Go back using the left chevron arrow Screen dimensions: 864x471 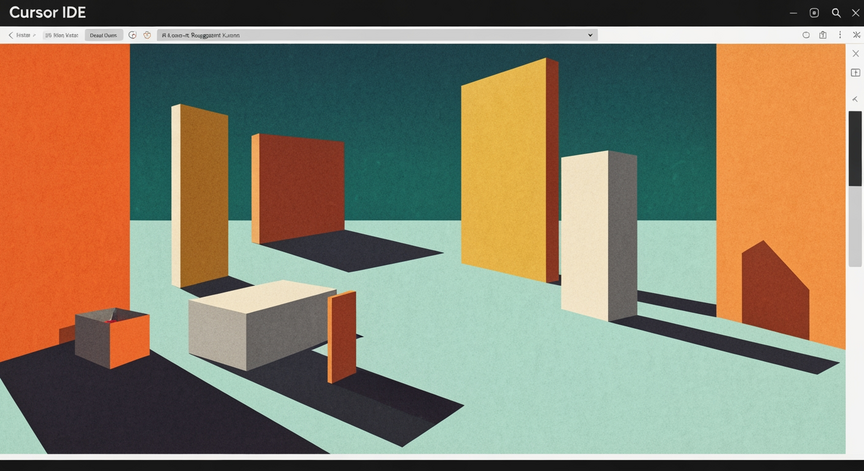click(x=10, y=35)
